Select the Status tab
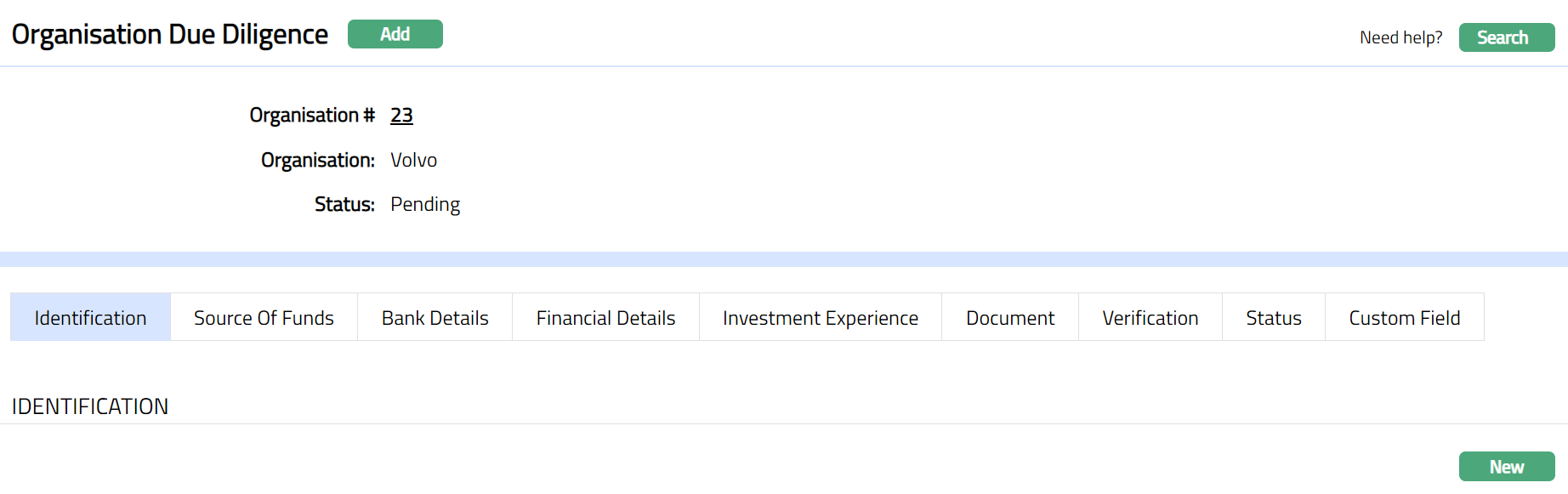This screenshot has width=1568, height=494. [1273, 317]
